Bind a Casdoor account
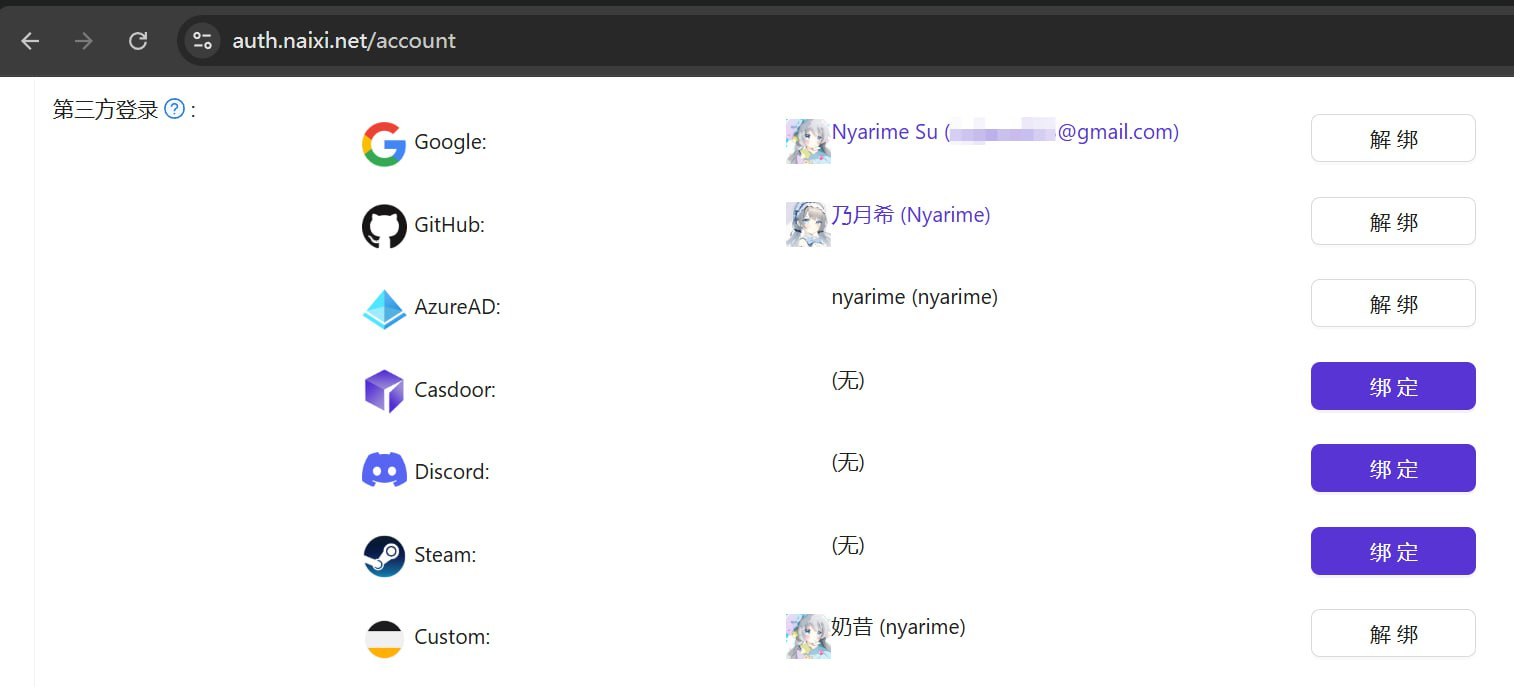 click(1392, 387)
